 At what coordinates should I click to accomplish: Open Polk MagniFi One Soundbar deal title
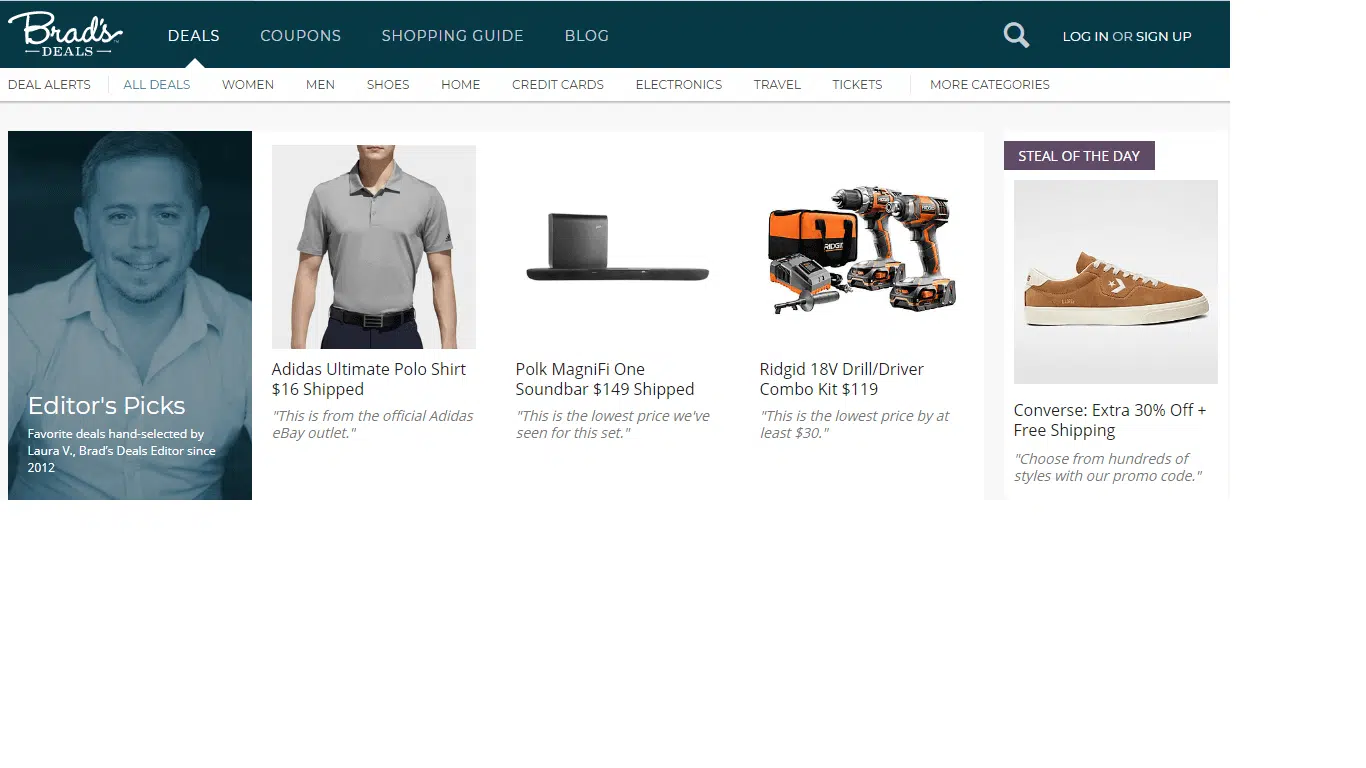[x=605, y=379]
